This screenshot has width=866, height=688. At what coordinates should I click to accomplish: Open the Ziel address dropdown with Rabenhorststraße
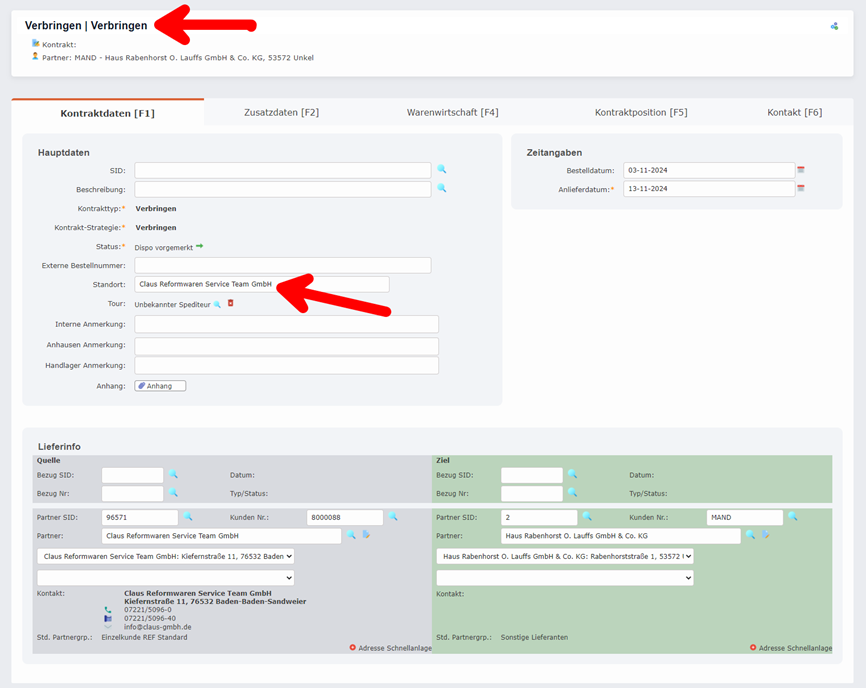564,556
